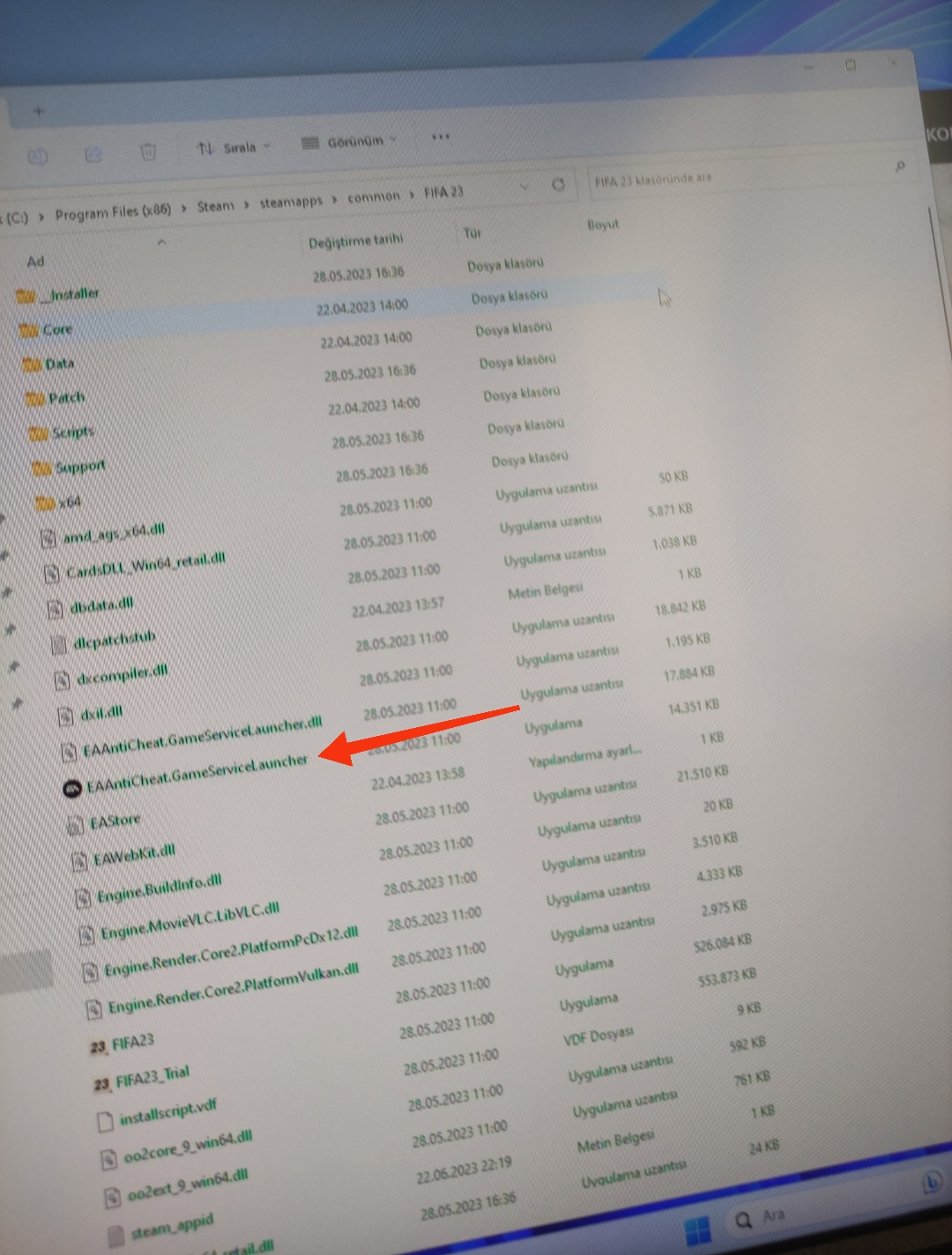Image resolution: width=952 pixels, height=1255 pixels.
Task: Click the search magnifier icon in search box
Action: coord(899,166)
